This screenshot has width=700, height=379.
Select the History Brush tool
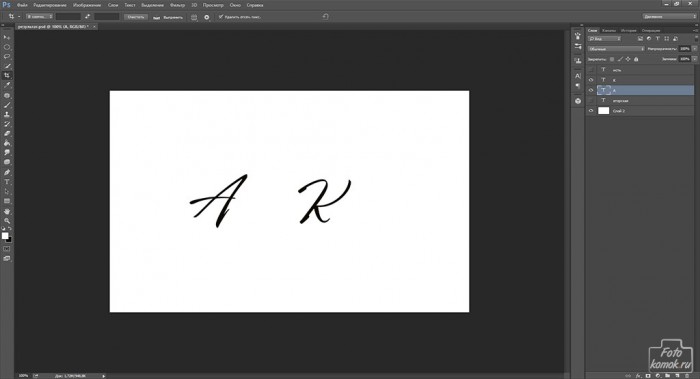[x=7, y=124]
